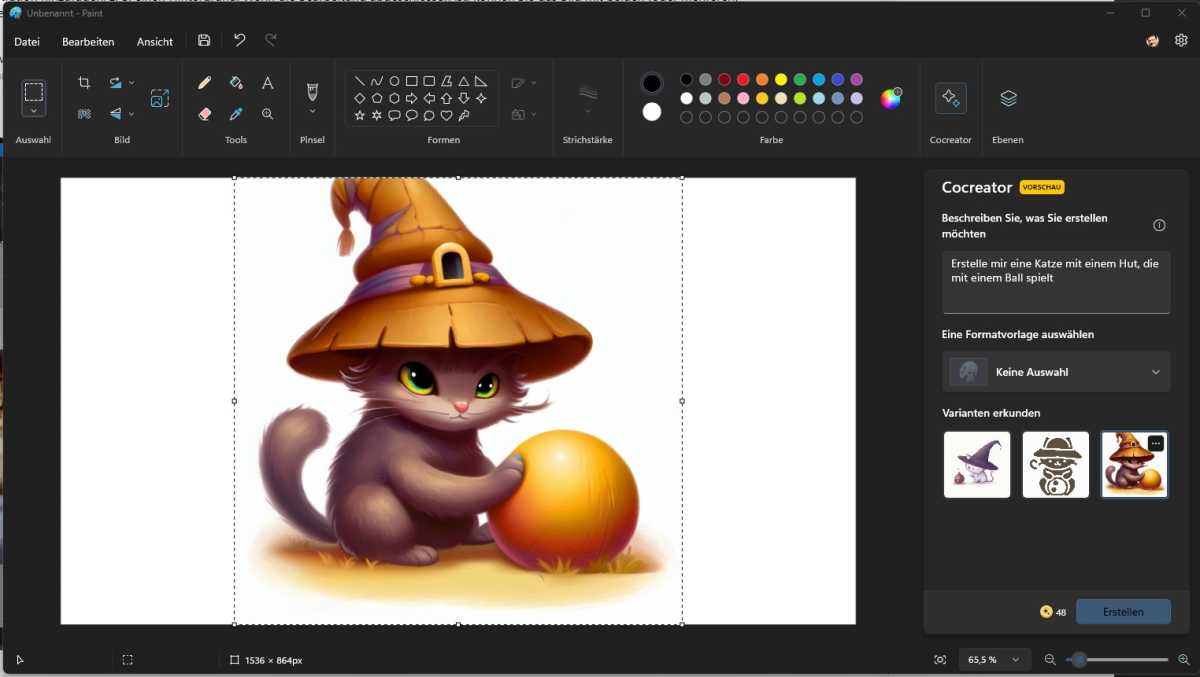Screen dimensions: 1200x677
Task: Select the star shape in Formen
Action: coord(357,115)
